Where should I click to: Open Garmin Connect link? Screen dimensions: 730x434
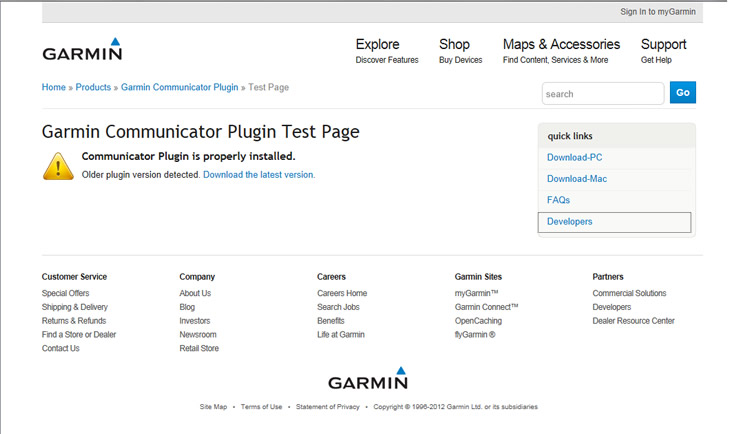coord(487,307)
